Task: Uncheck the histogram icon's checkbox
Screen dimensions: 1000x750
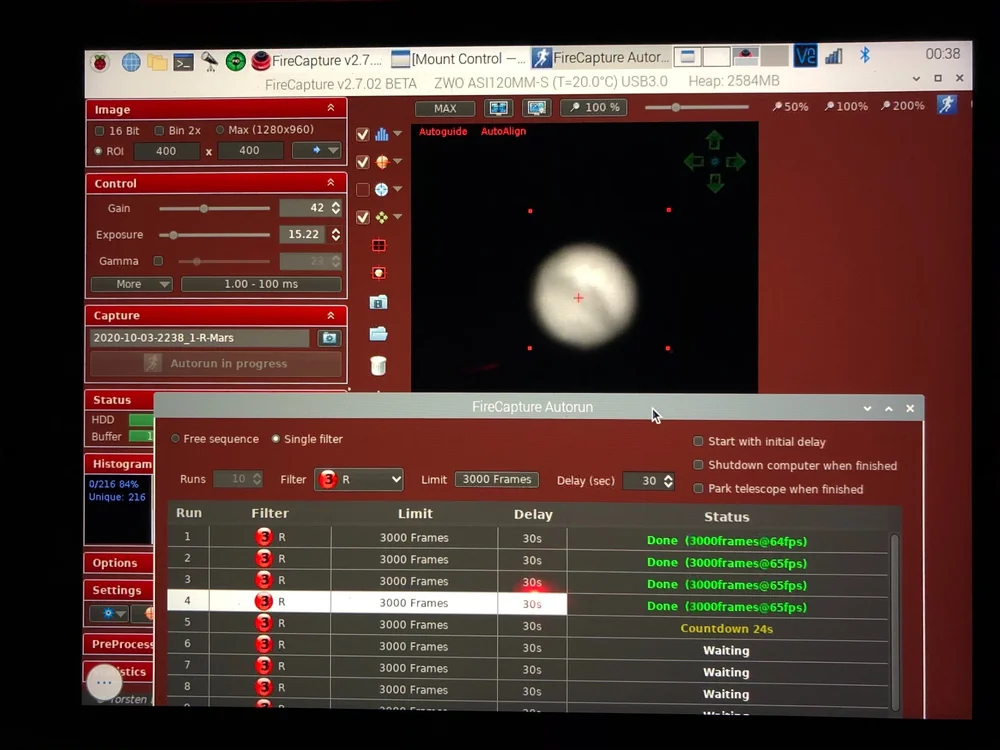Action: tap(362, 135)
